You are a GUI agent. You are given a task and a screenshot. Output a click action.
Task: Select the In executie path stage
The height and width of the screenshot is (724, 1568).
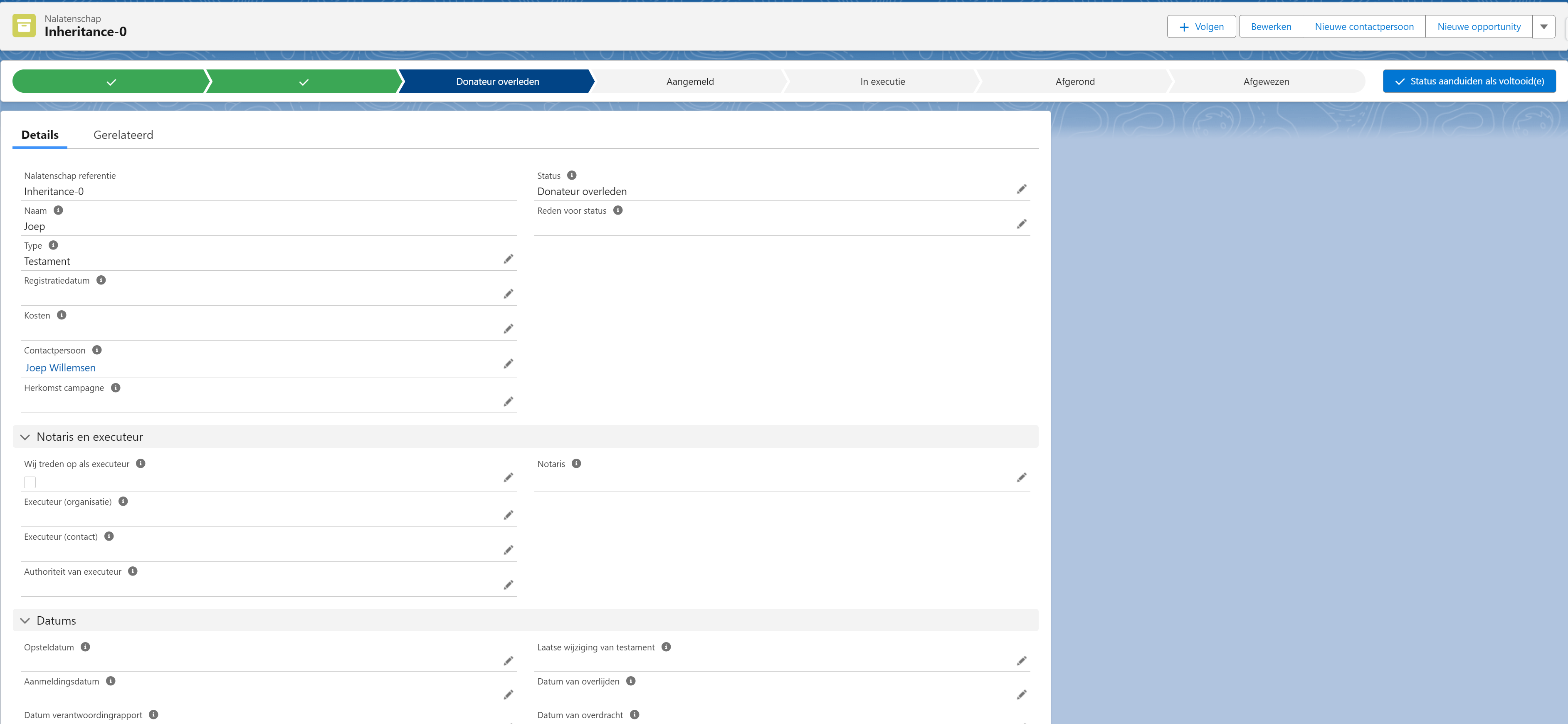(882, 82)
